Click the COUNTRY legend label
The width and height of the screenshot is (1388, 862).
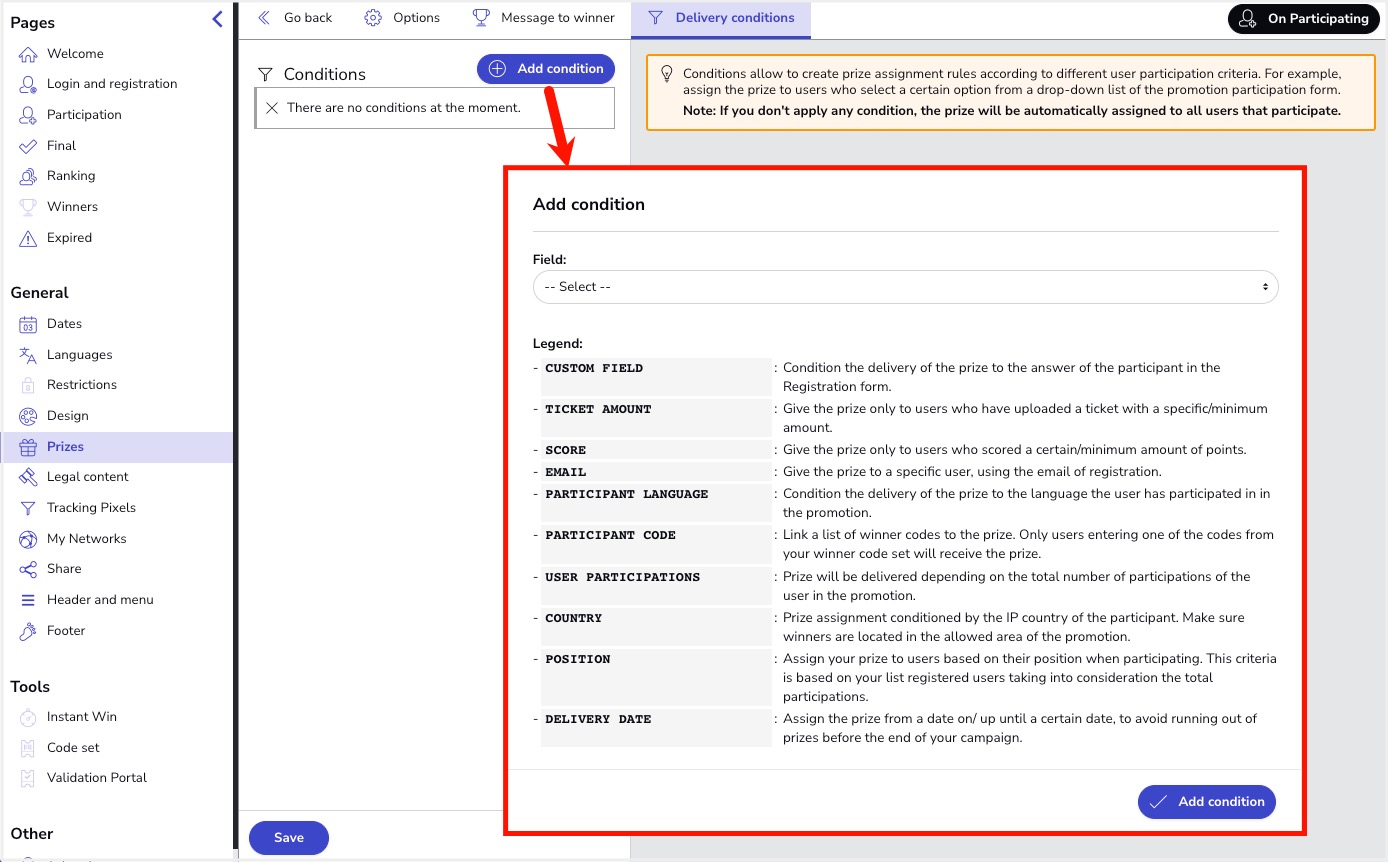click(574, 618)
